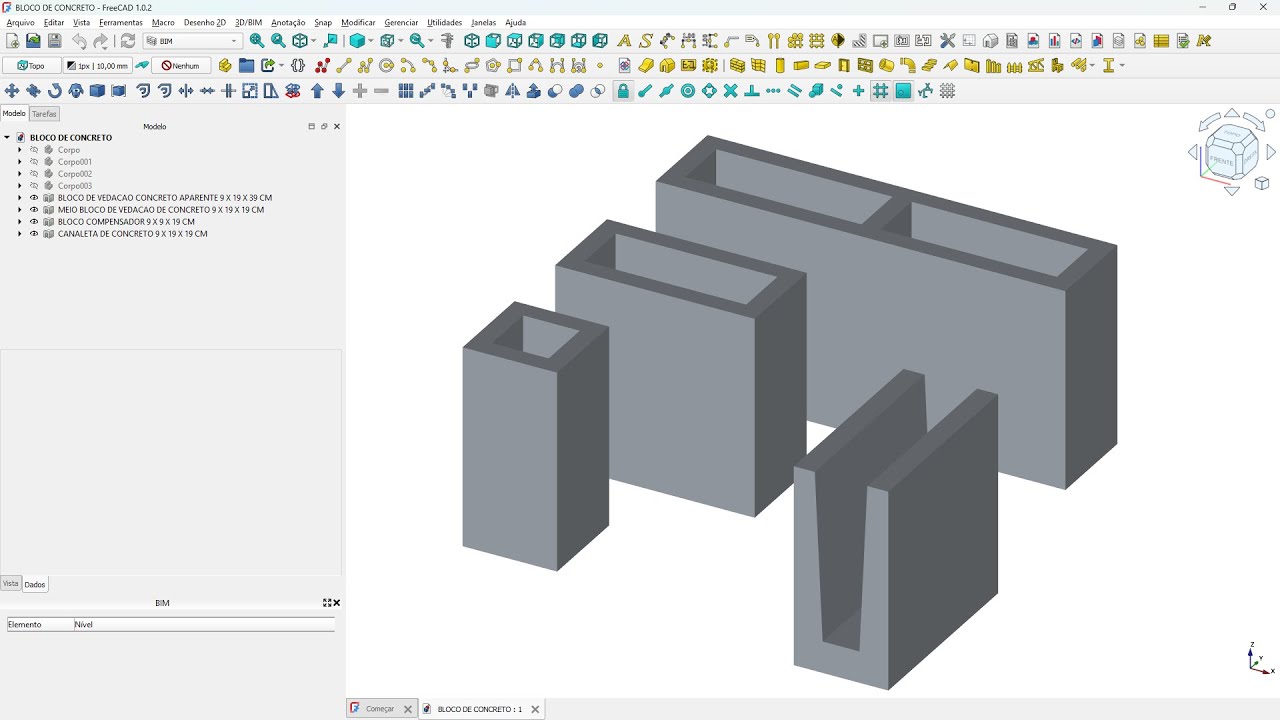Viewport: 1280px width, 720px height.
Task: Select the Draft Rotate tool
Action: click(x=54, y=90)
